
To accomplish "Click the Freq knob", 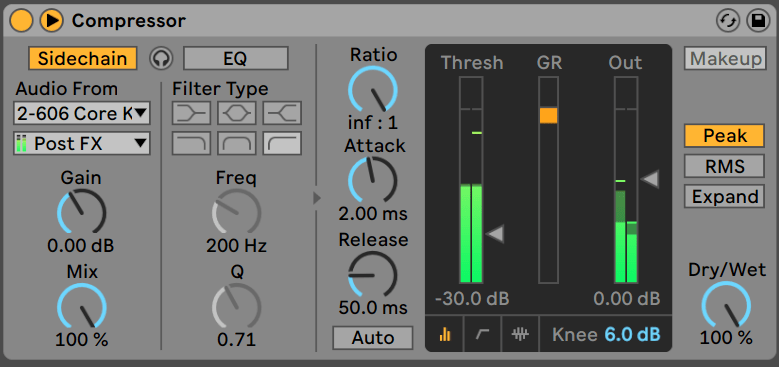I will pos(236,211).
